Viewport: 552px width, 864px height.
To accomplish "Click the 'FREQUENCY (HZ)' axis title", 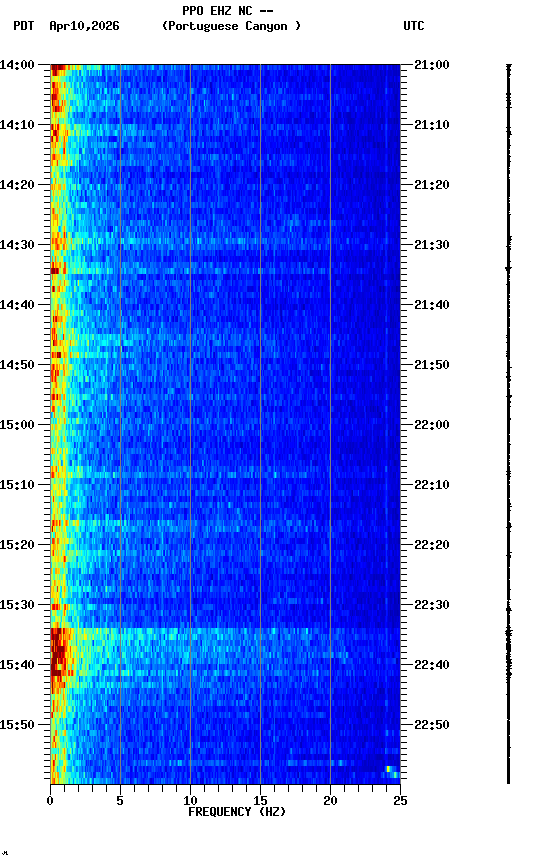I will coord(237,812).
